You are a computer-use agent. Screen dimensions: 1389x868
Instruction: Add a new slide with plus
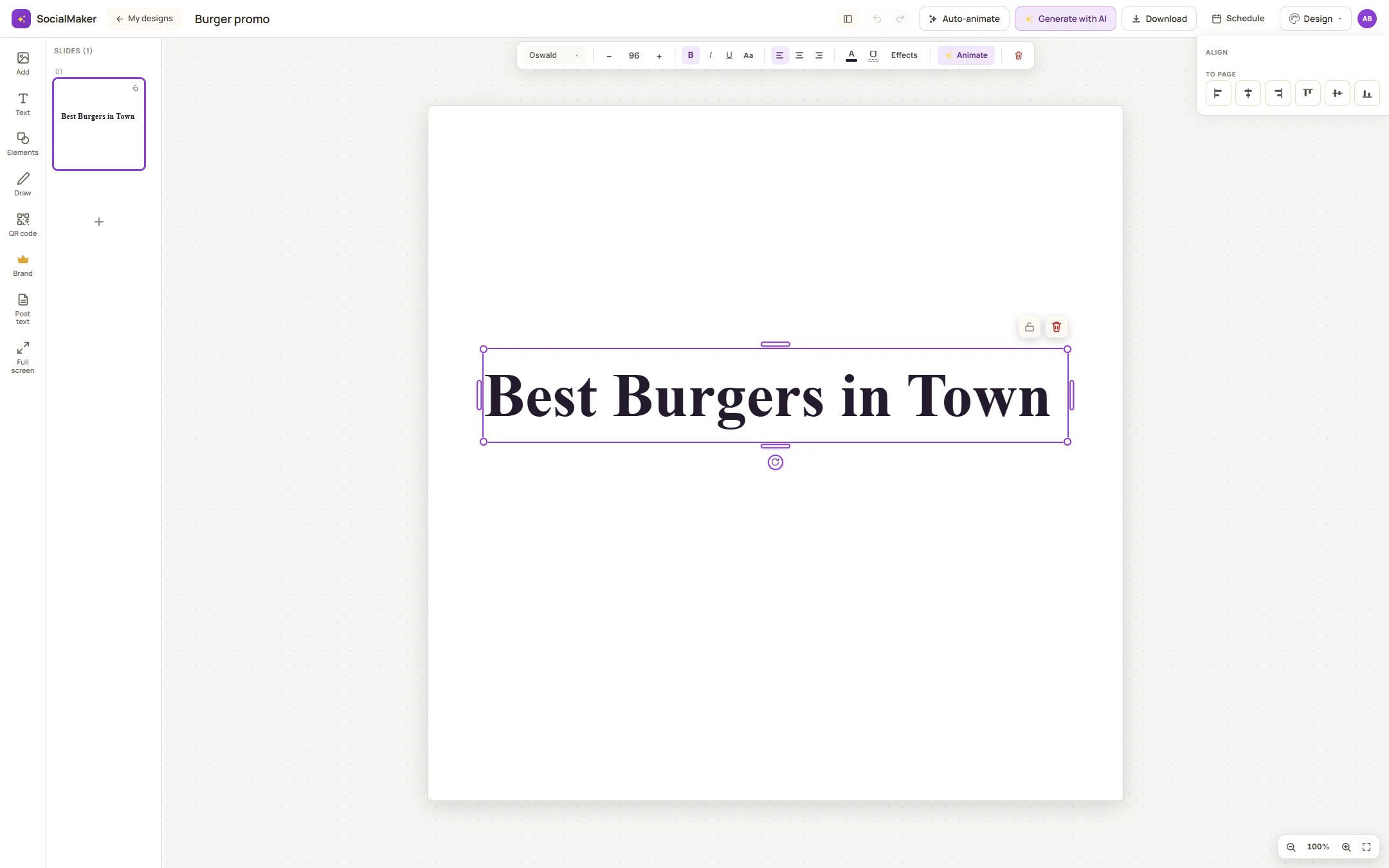(99, 222)
